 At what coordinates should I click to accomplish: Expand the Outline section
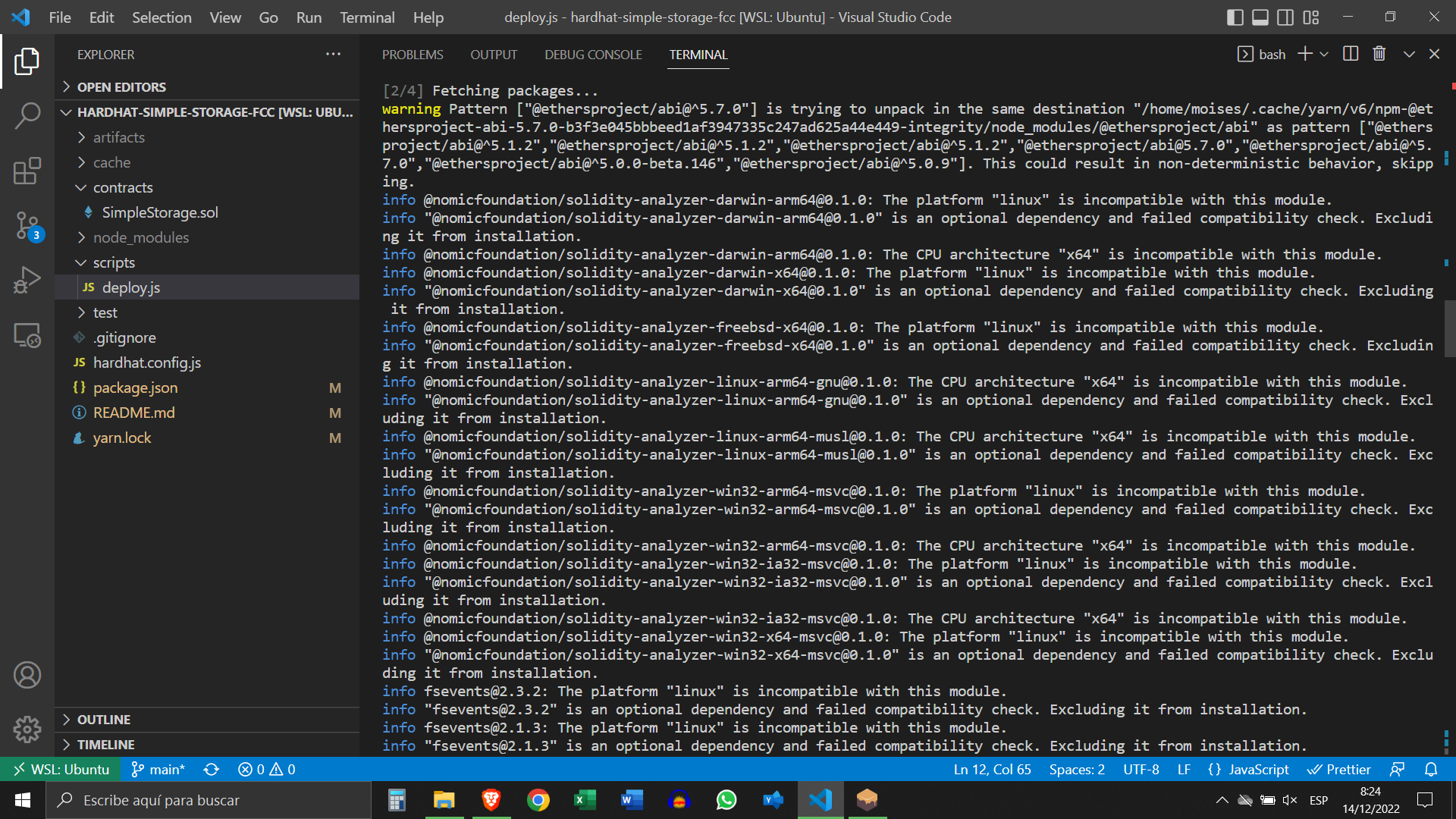104,719
